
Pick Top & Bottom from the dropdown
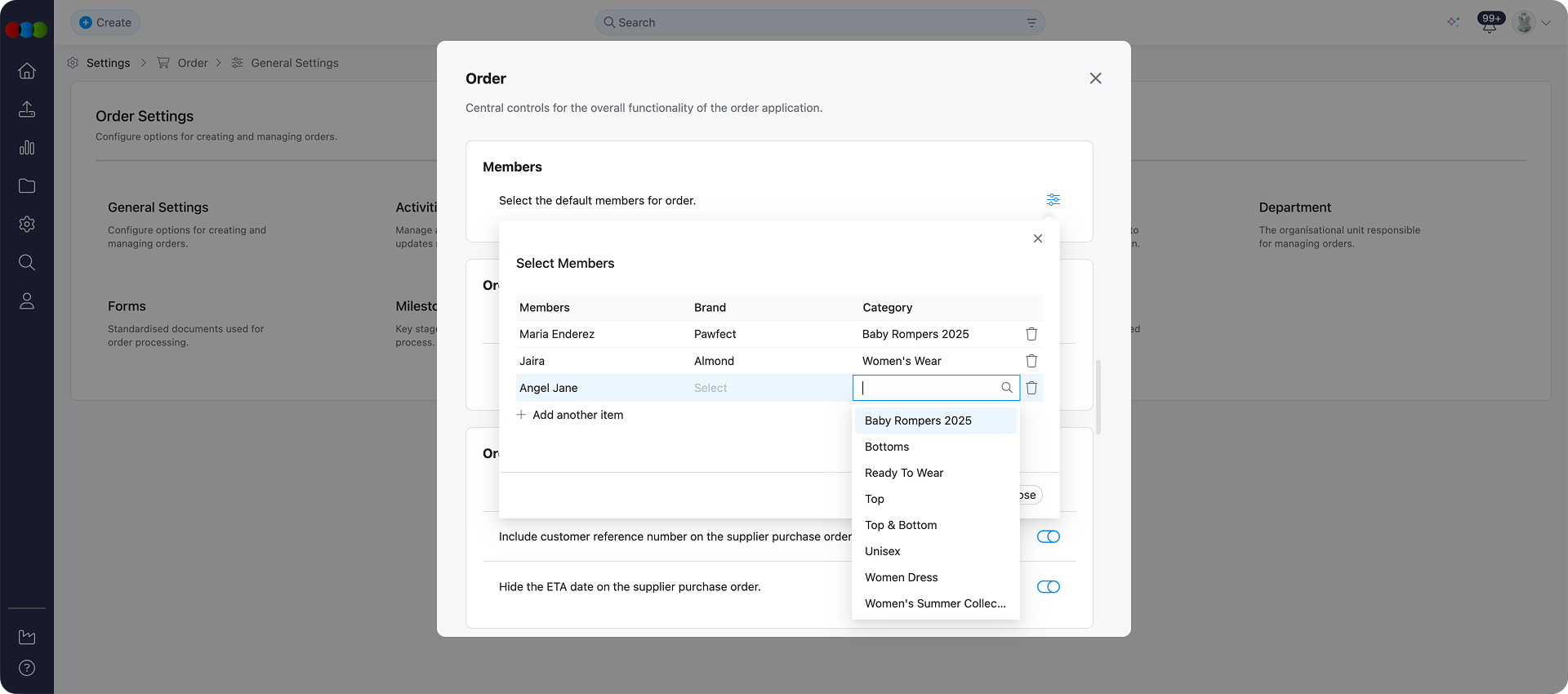(x=901, y=525)
